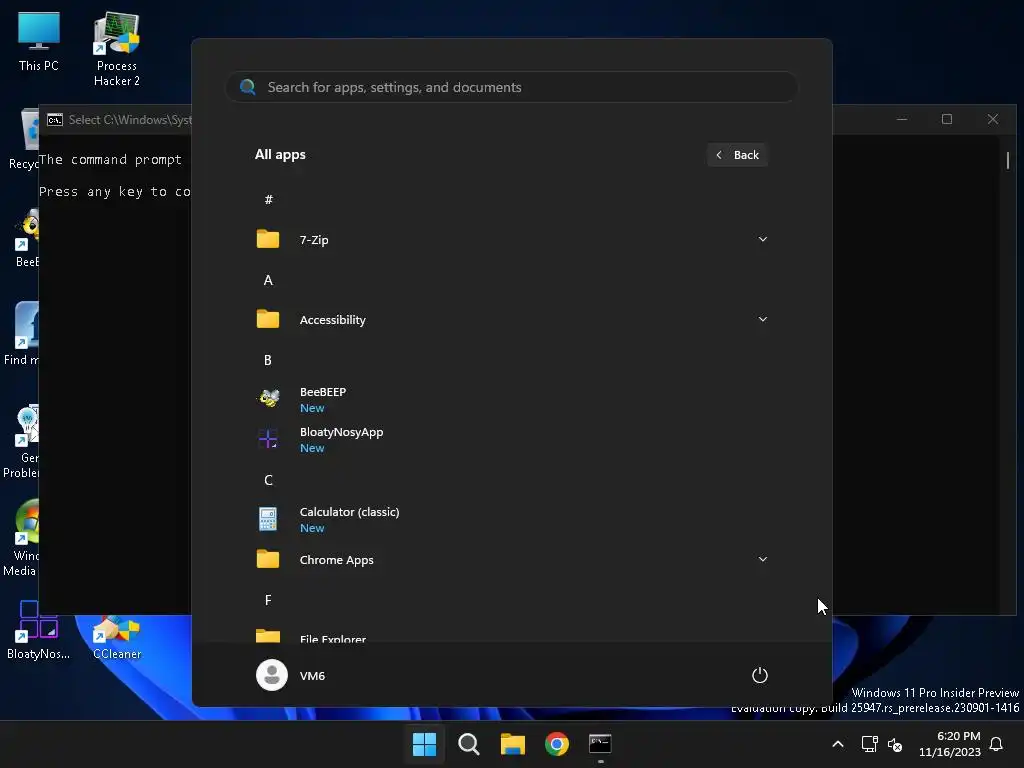The width and height of the screenshot is (1024, 768).
Task: Expand the Chrome Apps folder chevron
Action: pos(762,560)
